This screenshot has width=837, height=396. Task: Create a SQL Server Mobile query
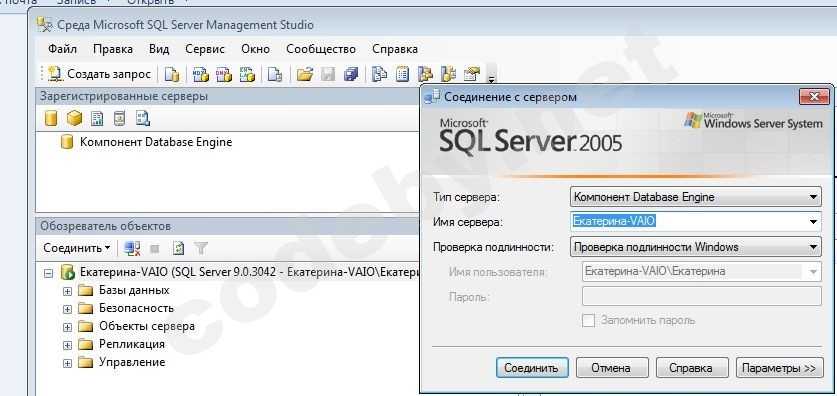coord(274,74)
